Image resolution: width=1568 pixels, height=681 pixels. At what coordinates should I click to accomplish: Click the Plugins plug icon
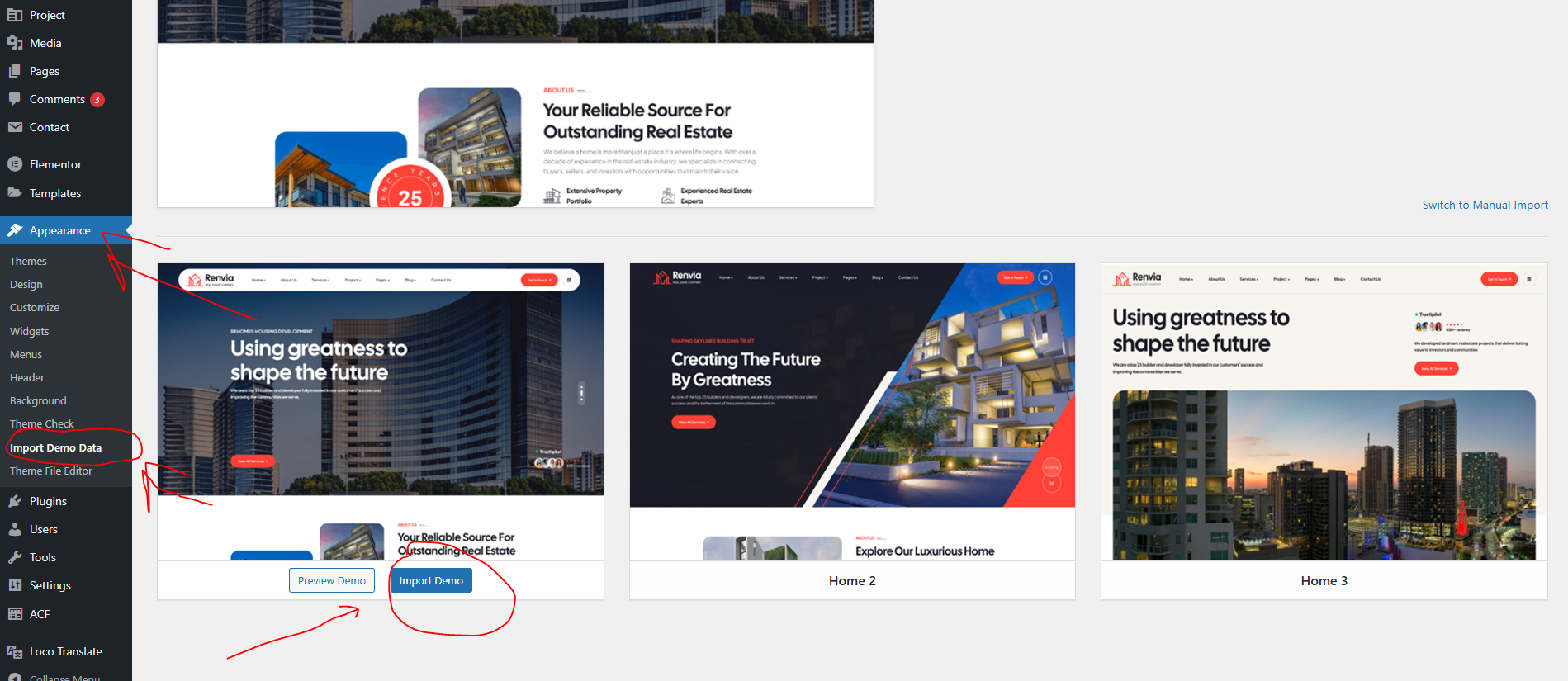coord(15,501)
